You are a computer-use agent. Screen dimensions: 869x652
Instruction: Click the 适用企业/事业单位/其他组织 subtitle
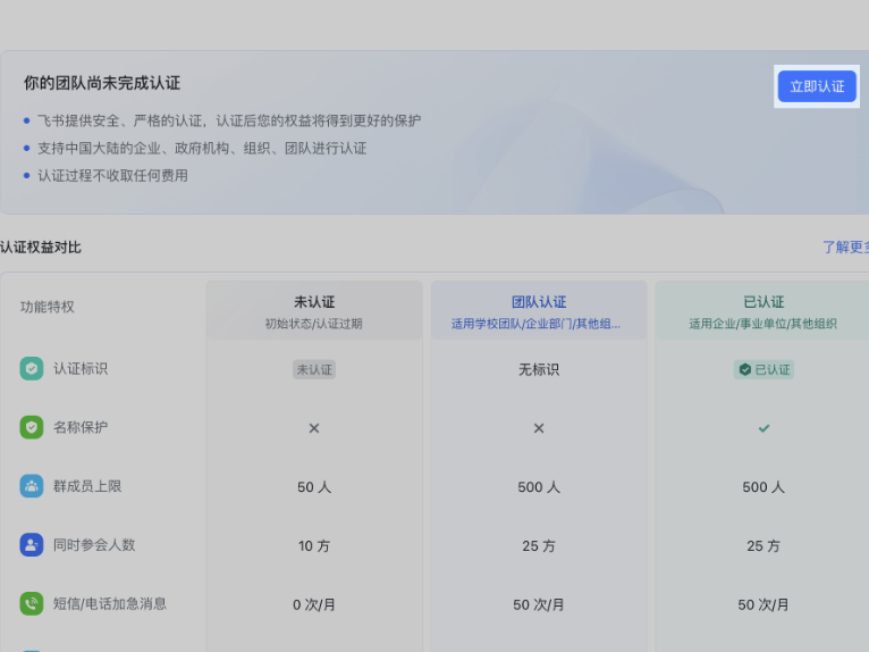(x=763, y=324)
